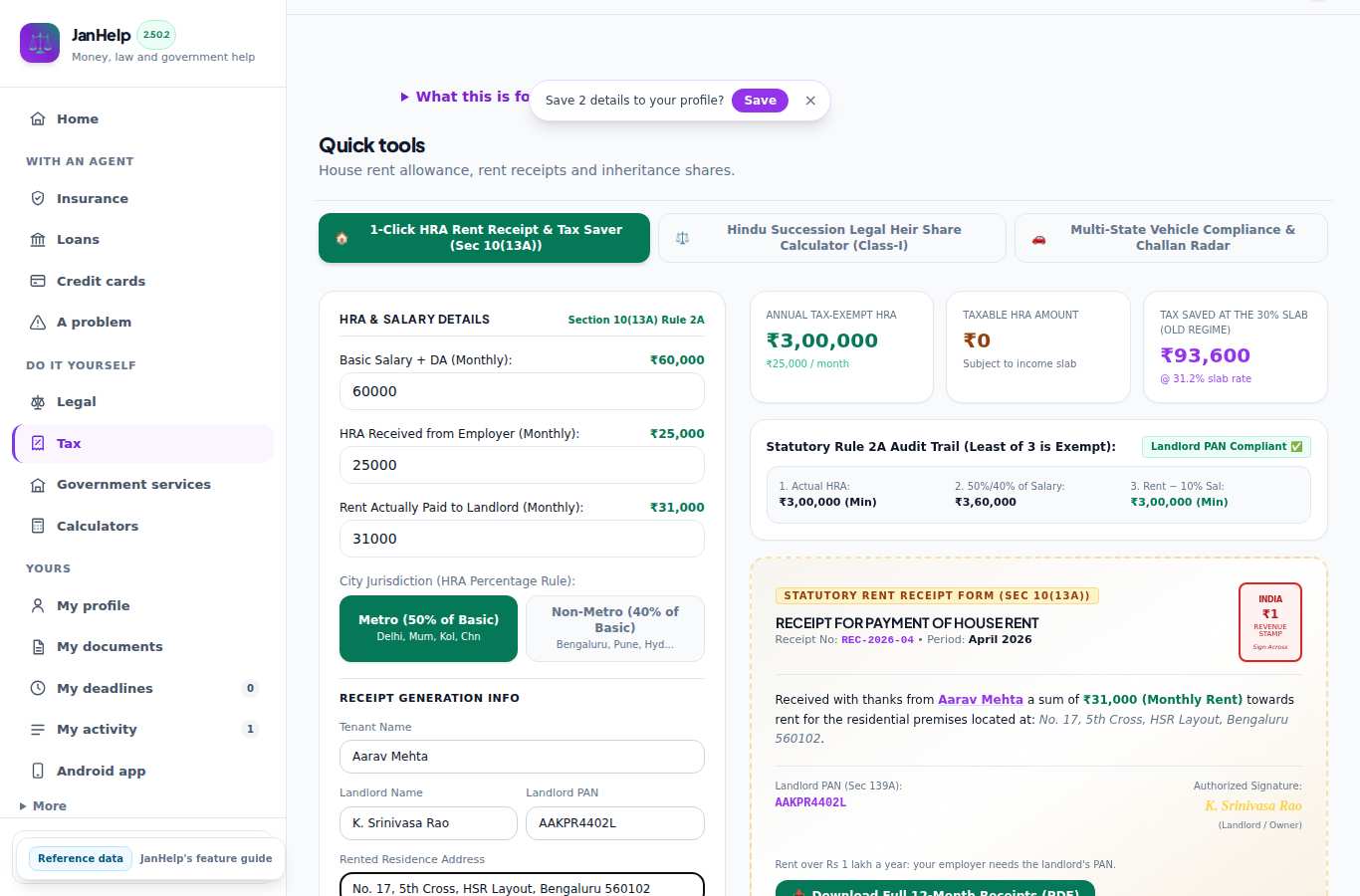Click the Rented Residence Address field
The image size is (1360, 896).
pyautogui.click(x=522, y=884)
